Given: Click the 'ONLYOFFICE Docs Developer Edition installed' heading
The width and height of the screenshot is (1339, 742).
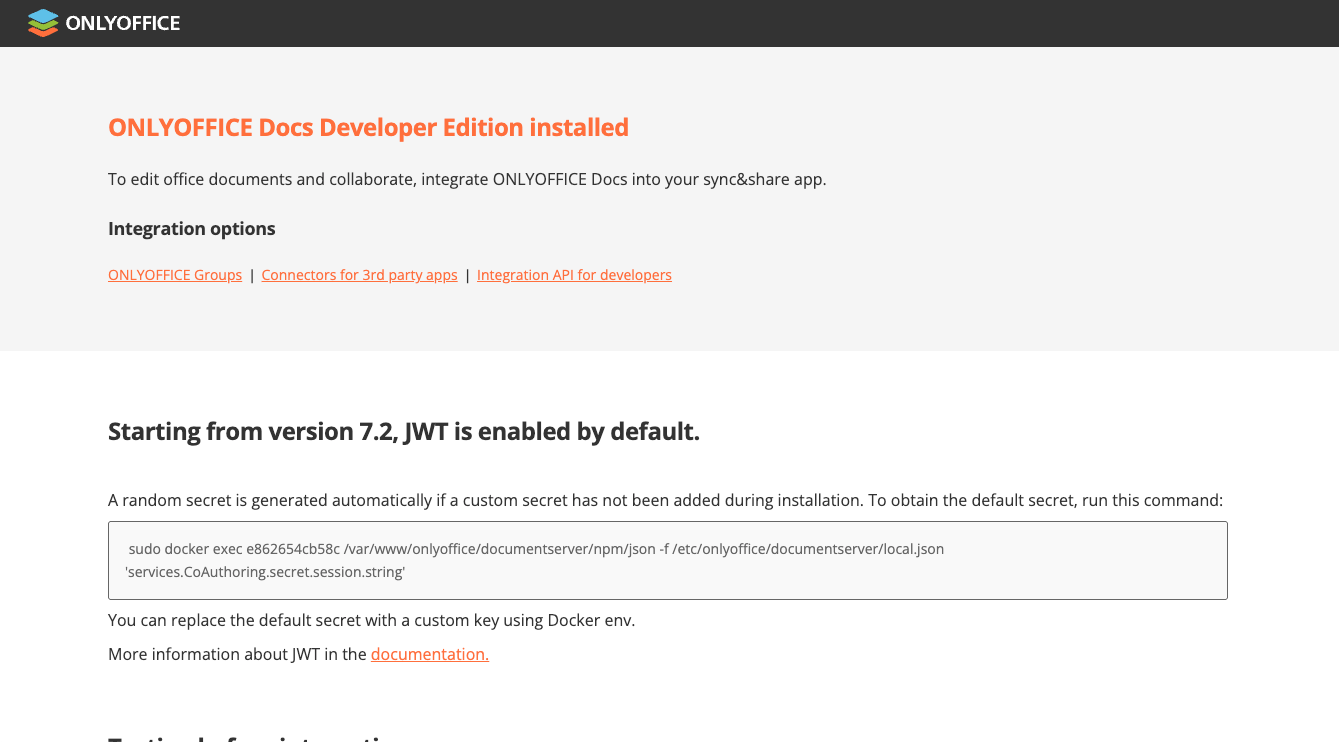Looking at the screenshot, I should pyautogui.click(x=368, y=128).
